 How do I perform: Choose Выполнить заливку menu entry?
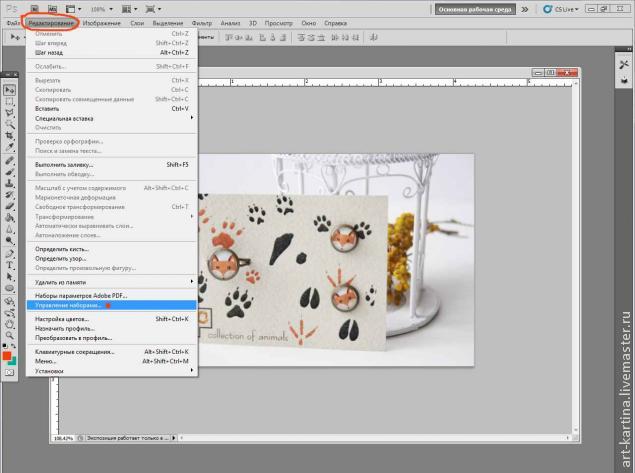(111, 164)
